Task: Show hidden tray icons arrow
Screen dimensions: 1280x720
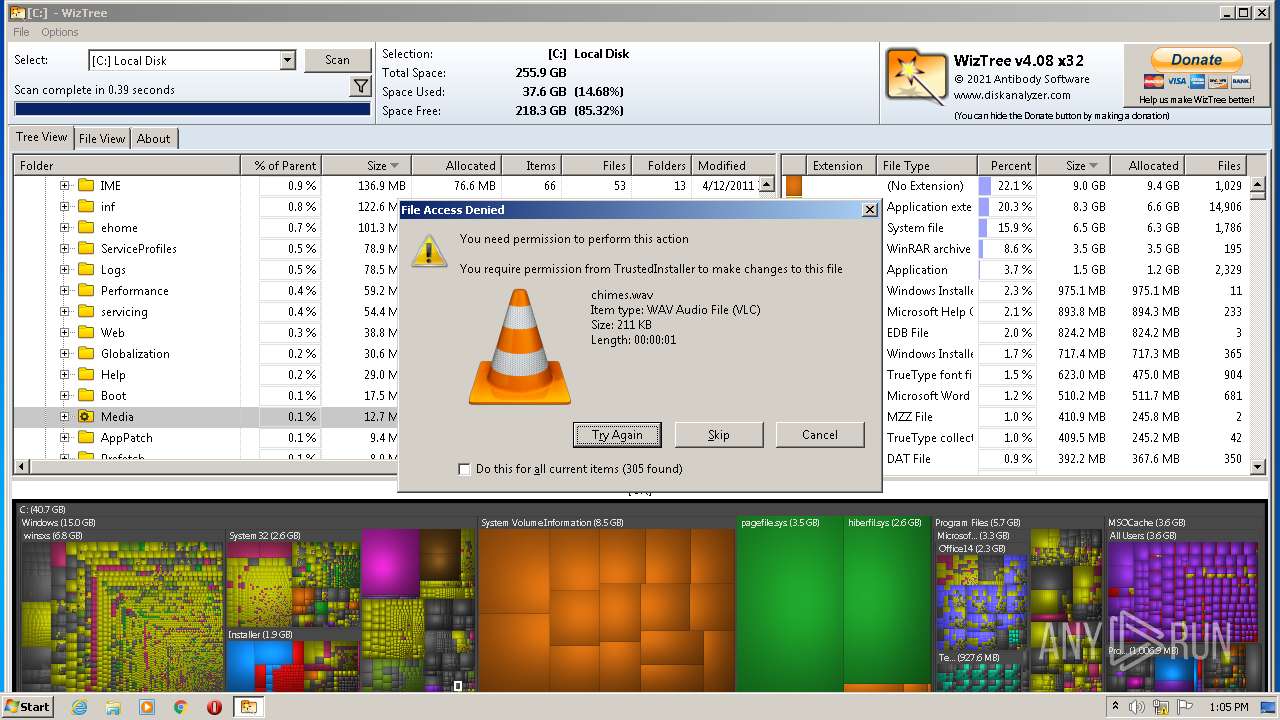Action: 1116,706
